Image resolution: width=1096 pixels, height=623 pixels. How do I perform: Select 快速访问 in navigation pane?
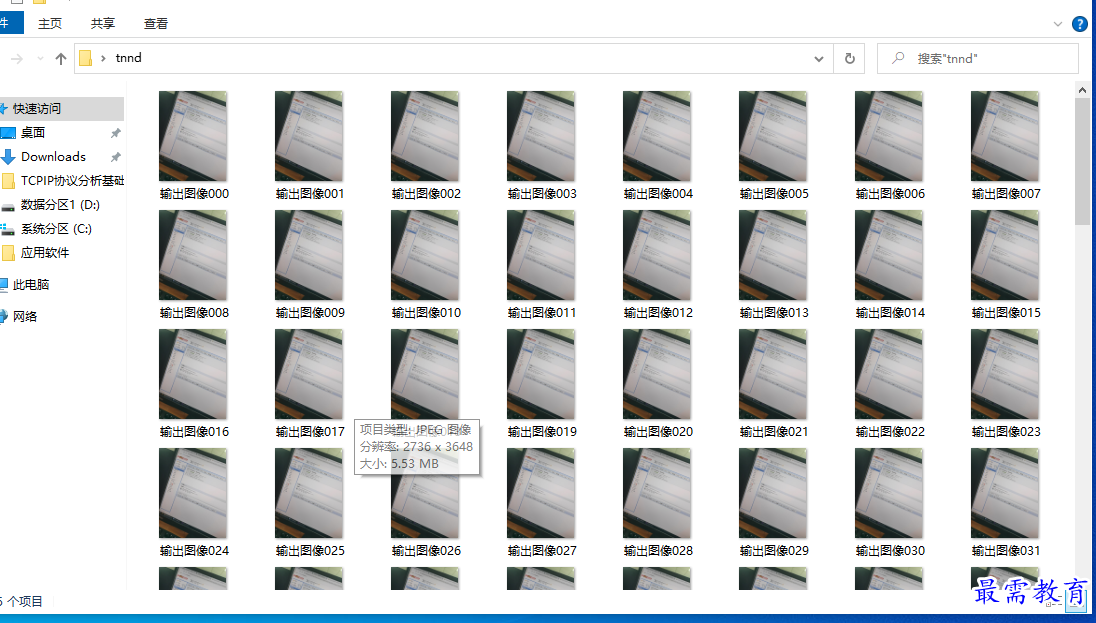pyautogui.click(x=61, y=108)
